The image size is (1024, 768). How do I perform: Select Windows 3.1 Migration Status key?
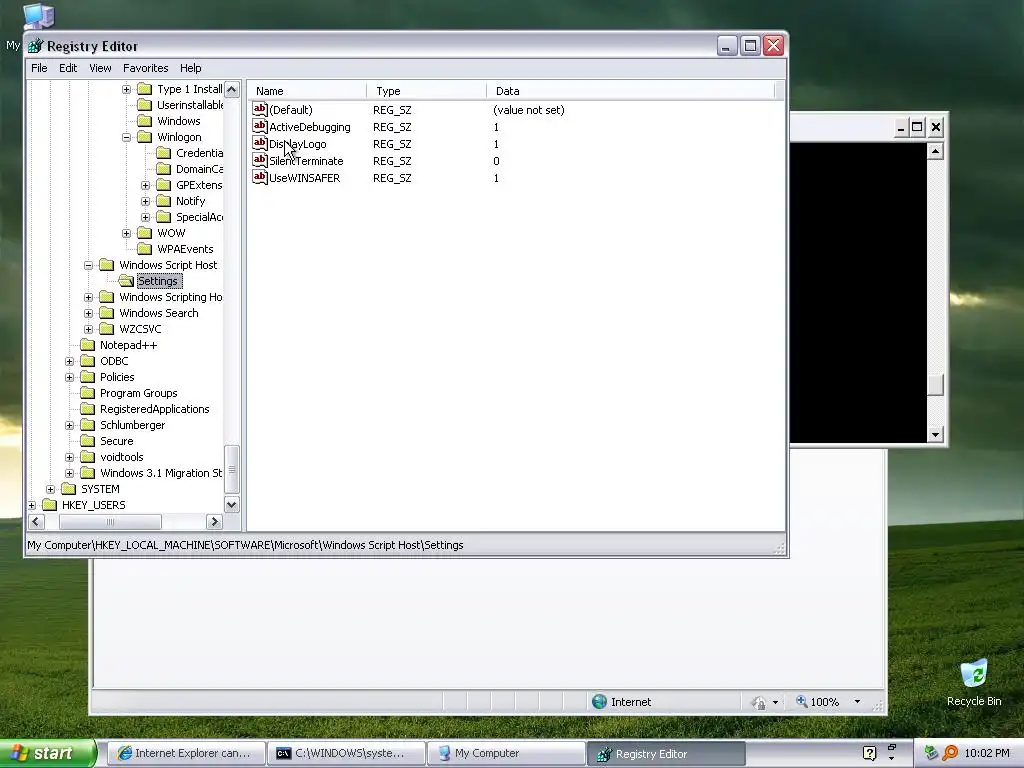pos(161,473)
